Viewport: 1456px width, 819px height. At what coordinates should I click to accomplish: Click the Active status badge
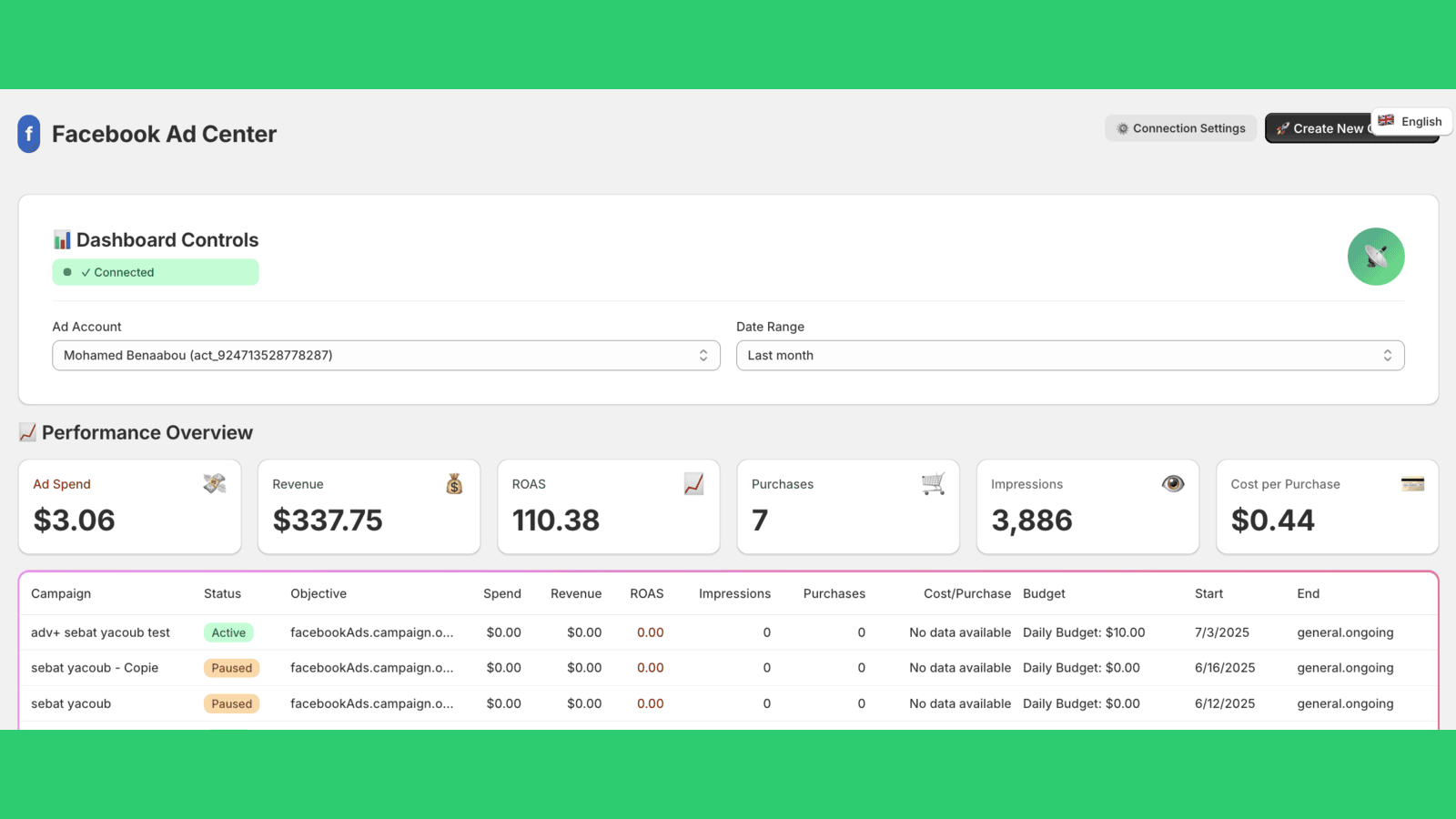click(228, 632)
